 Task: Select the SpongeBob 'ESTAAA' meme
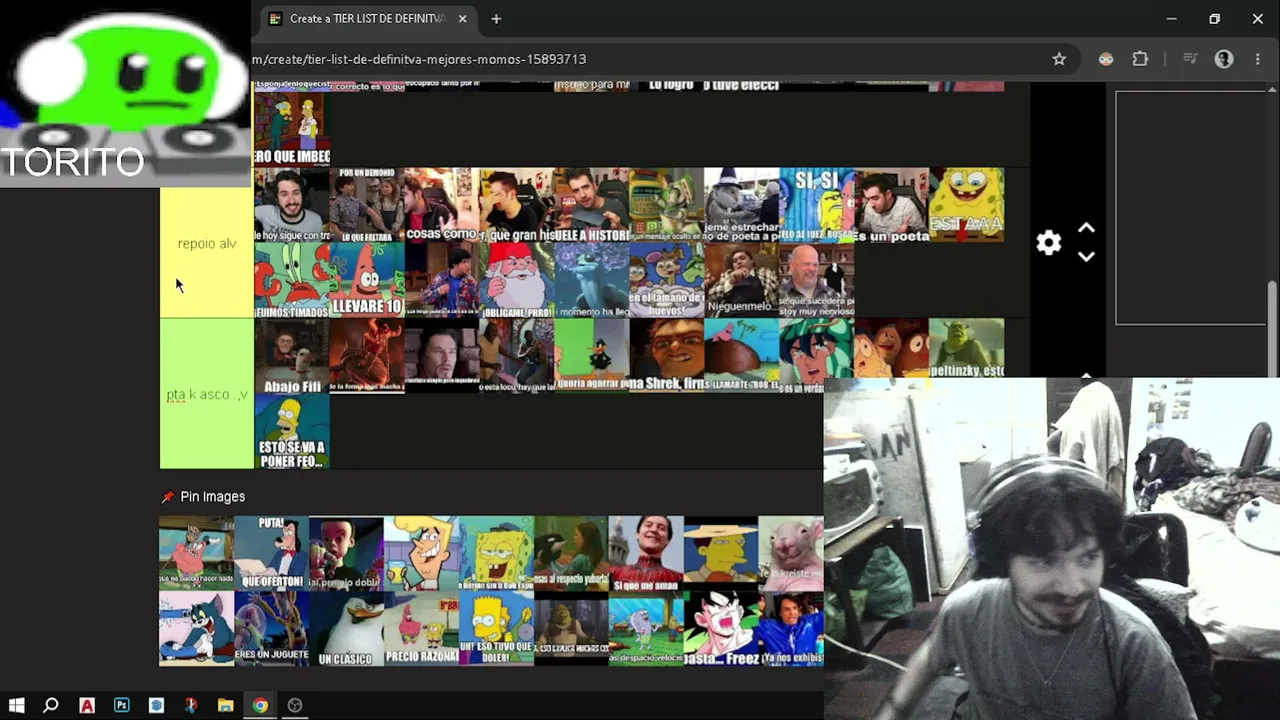(967, 205)
